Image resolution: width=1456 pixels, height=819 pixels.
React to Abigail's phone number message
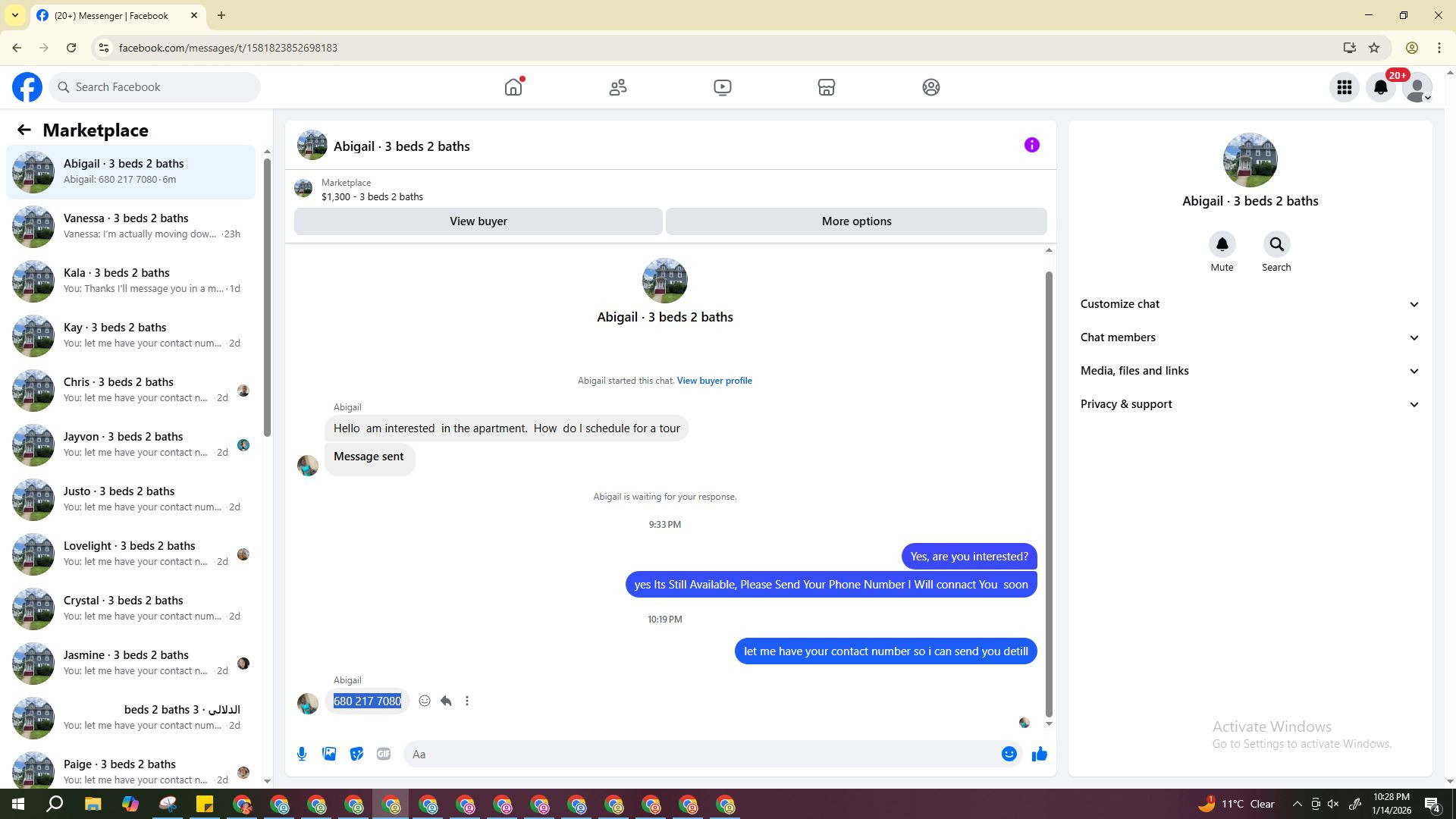point(425,701)
